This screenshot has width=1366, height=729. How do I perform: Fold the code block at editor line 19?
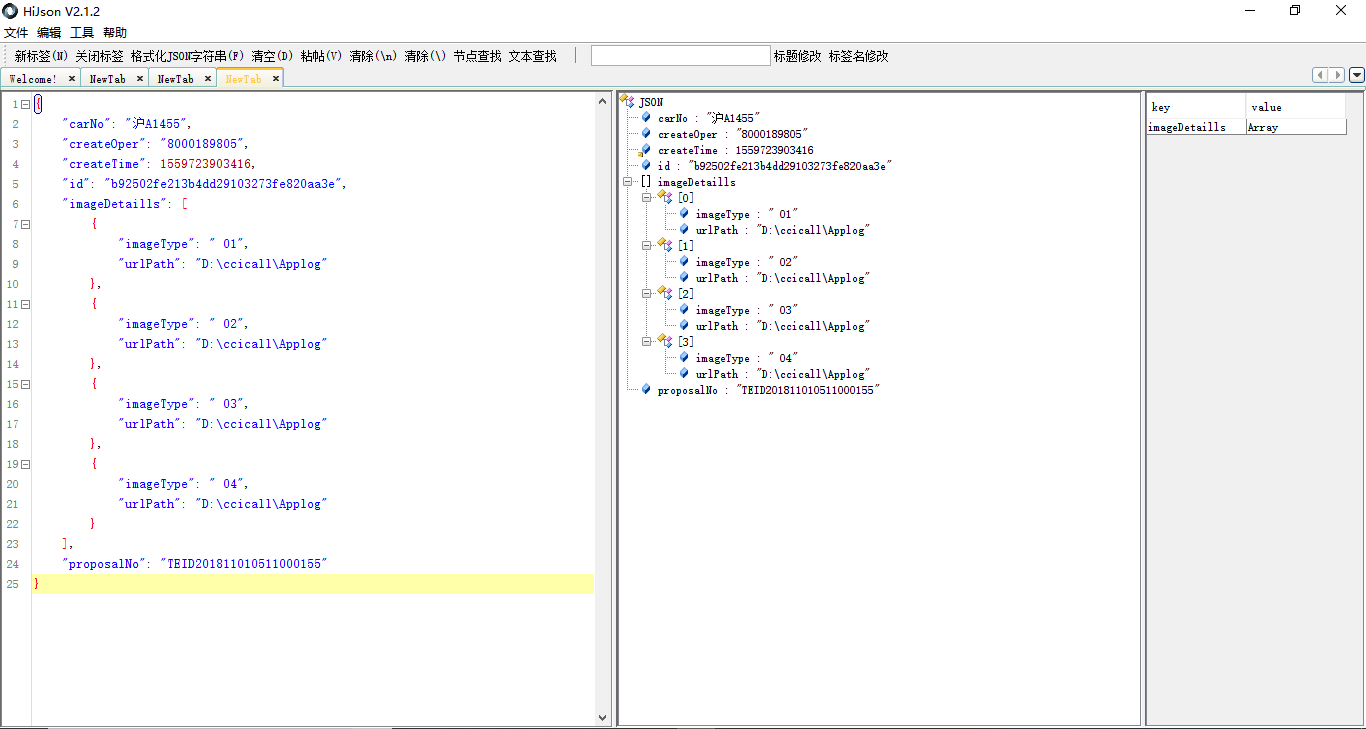pos(25,464)
